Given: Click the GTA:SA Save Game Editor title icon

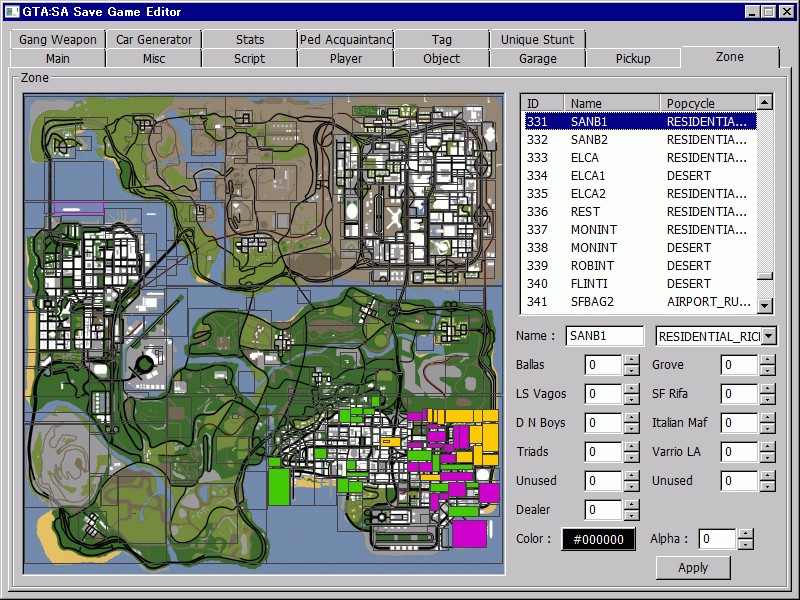Looking at the screenshot, I should 12,11.
